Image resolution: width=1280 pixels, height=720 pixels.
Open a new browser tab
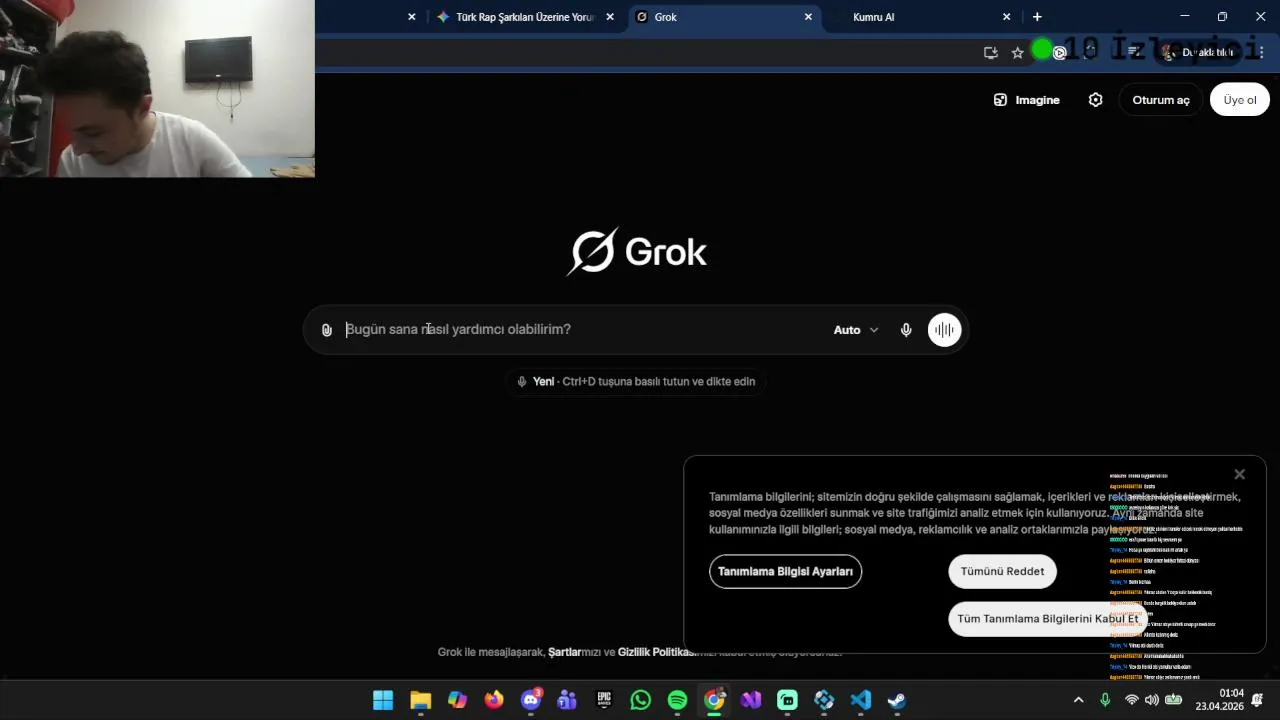pos(1037,17)
